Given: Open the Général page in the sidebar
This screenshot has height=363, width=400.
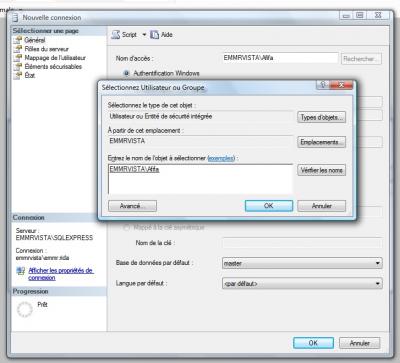Looking at the screenshot, I should [34, 40].
